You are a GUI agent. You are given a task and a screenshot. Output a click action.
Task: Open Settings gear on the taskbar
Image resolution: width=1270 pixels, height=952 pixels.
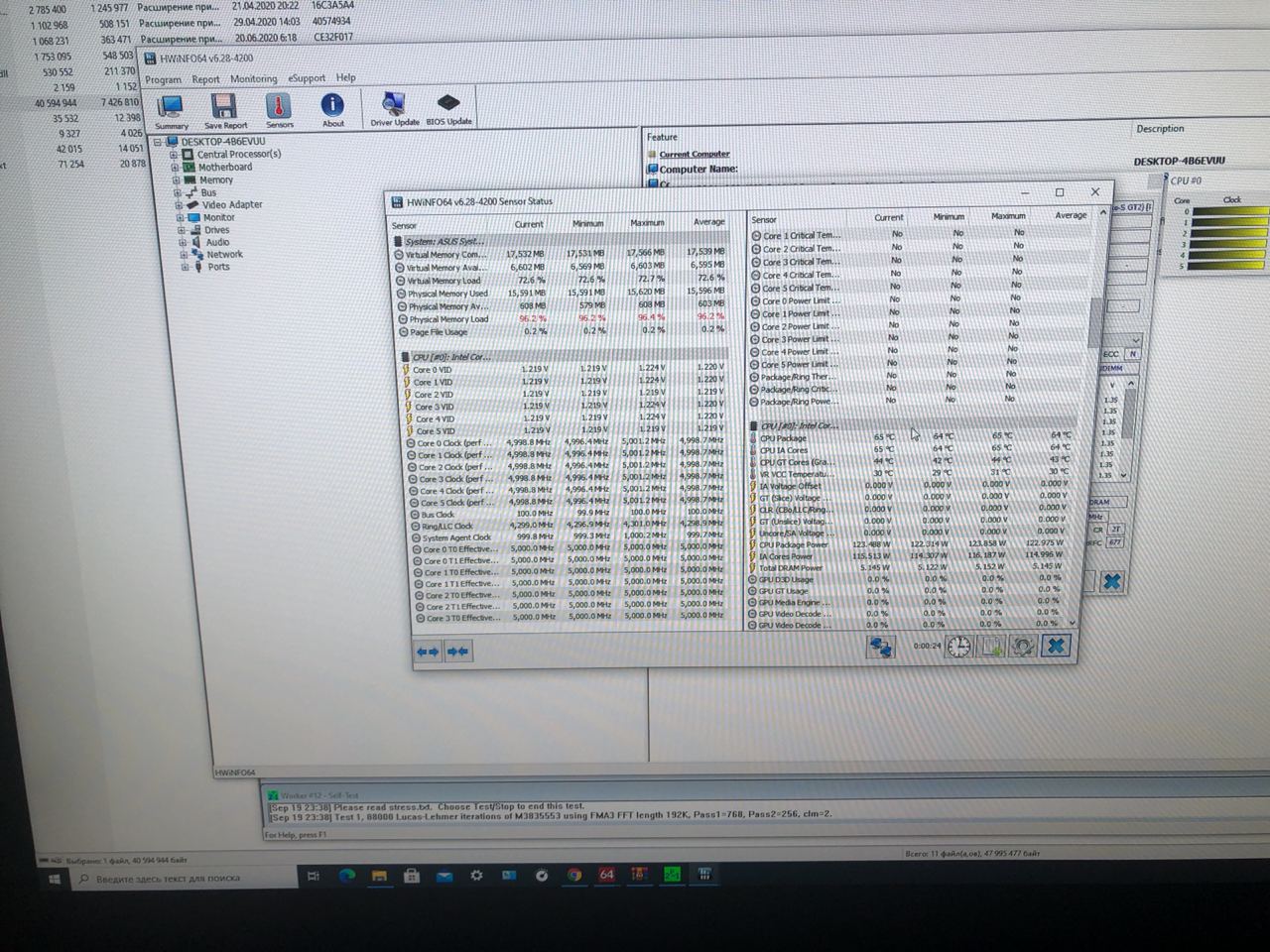[476, 876]
